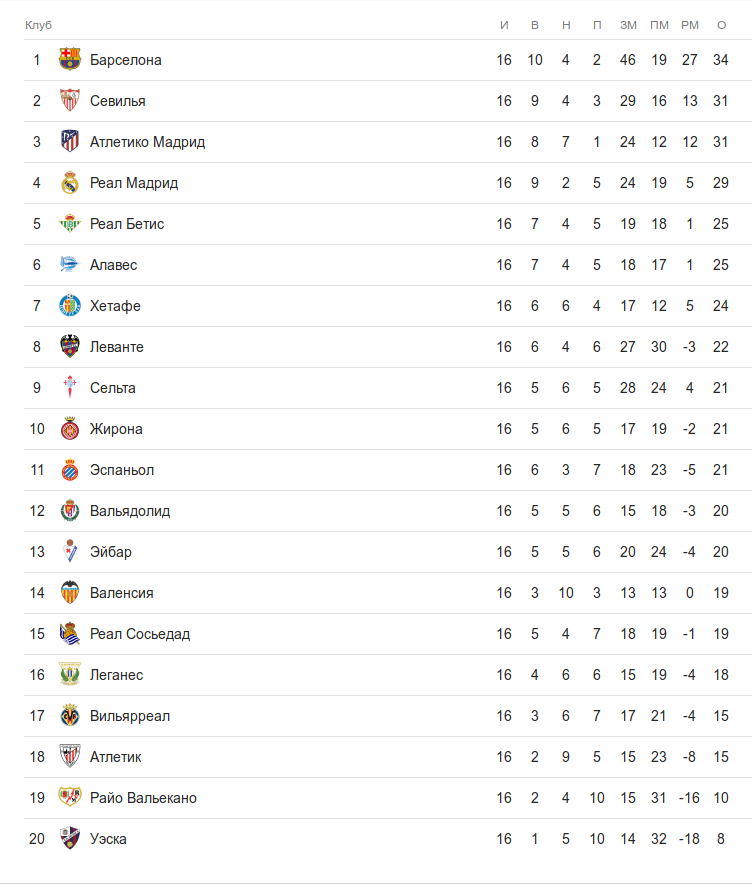The width and height of the screenshot is (752, 884).
Task: Open the Жирона team link
Action: coord(116,429)
